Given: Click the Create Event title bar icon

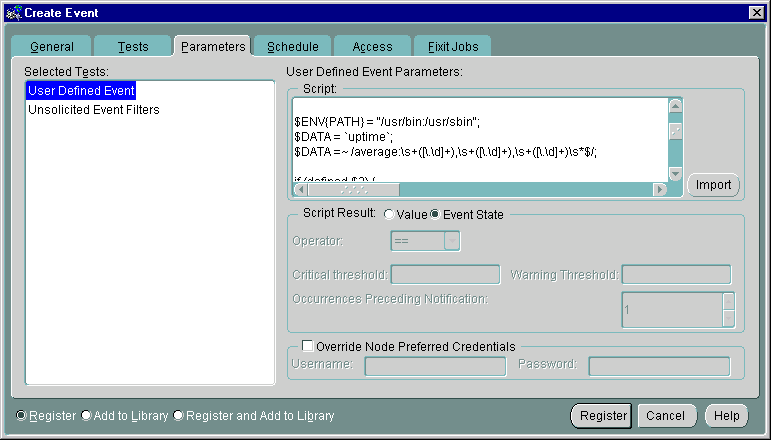Looking at the screenshot, I should (12, 11).
